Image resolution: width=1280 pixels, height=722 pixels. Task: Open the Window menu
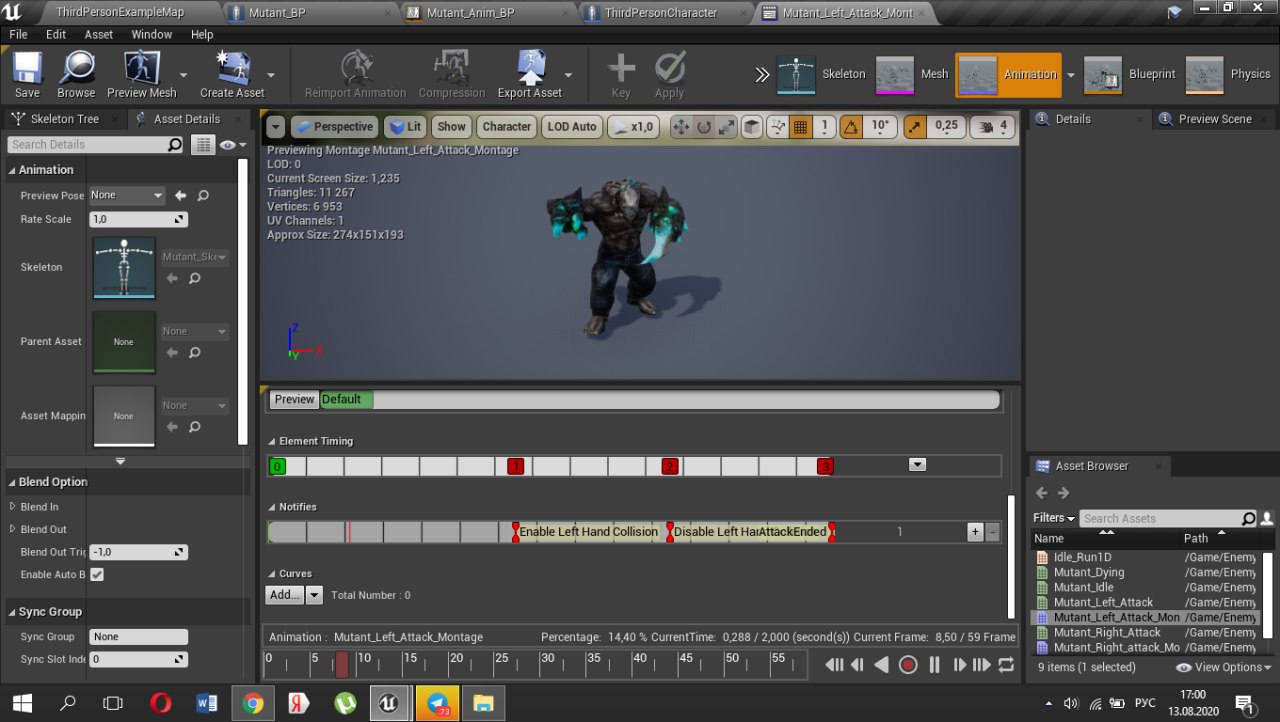pos(152,34)
